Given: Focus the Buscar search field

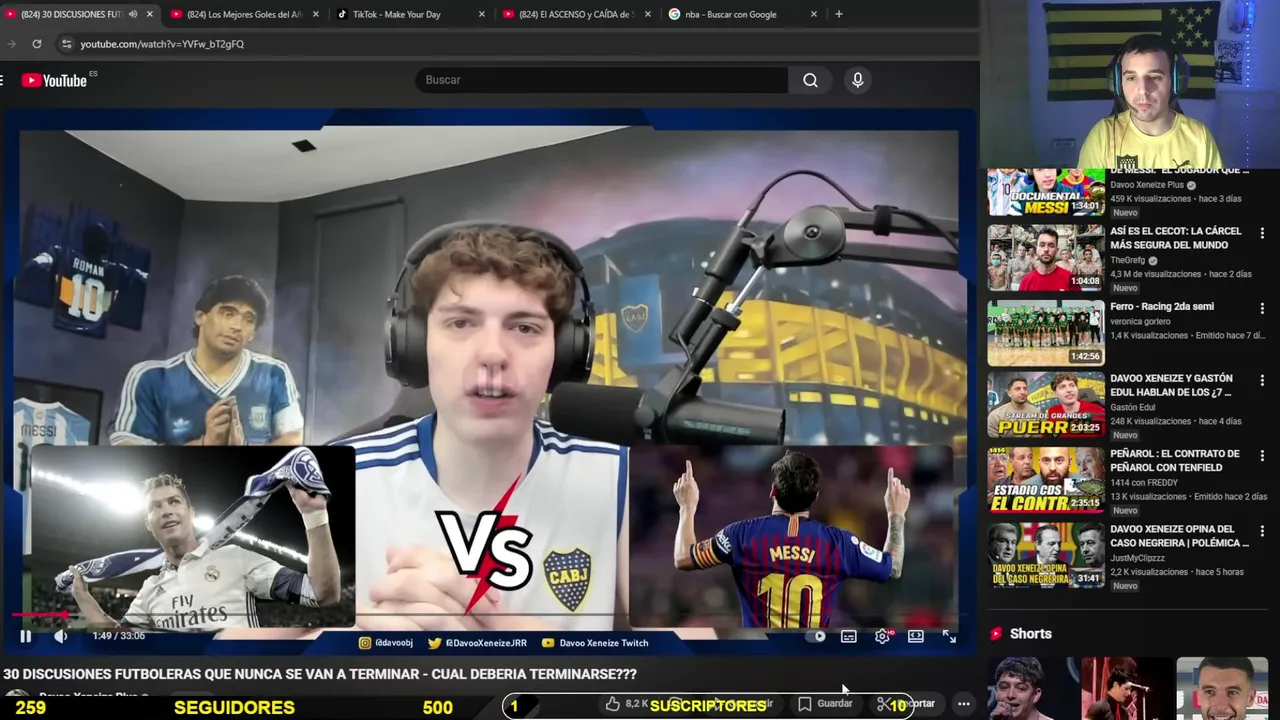Looking at the screenshot, I should (x=602, y=80).
